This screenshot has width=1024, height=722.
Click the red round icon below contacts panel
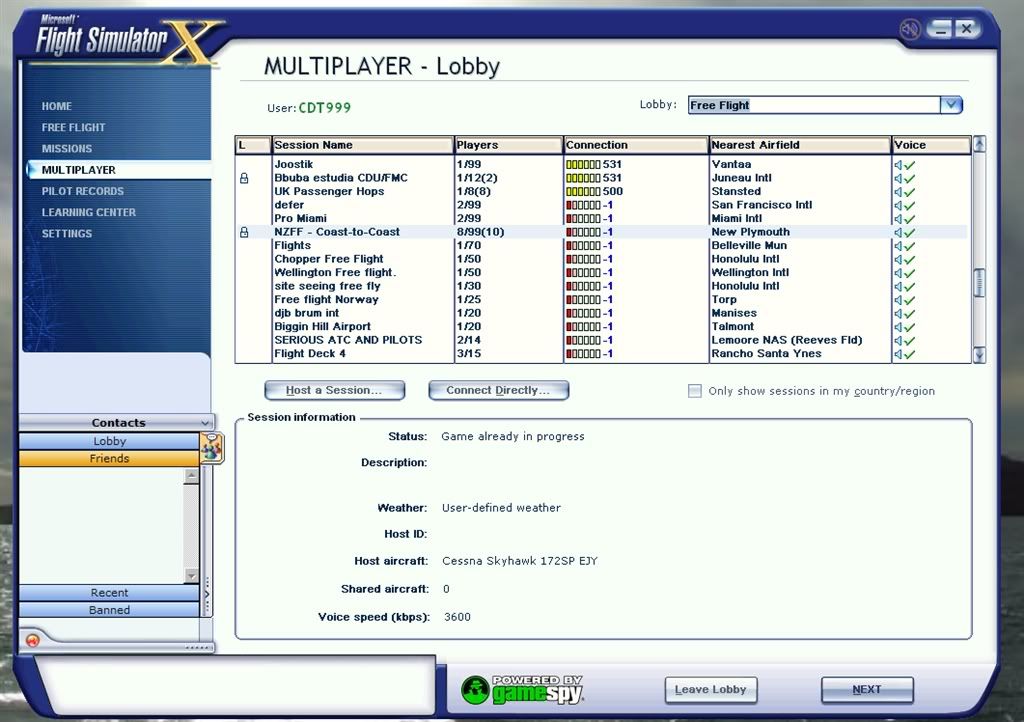coord(32,640)
